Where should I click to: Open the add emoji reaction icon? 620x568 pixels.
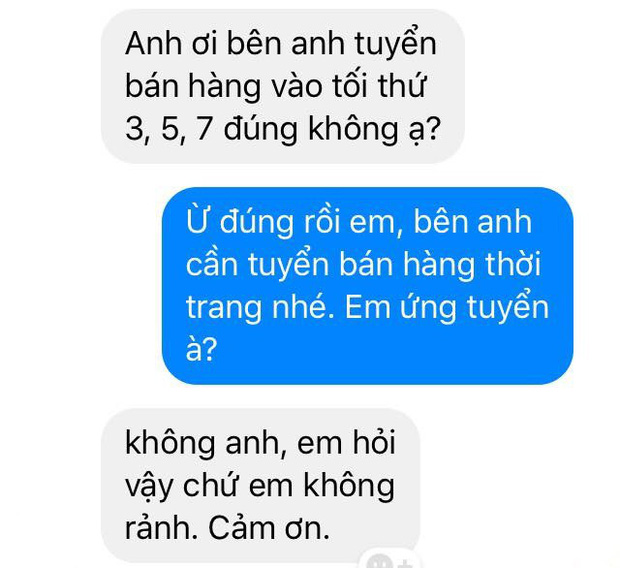[x=389, y=560]
